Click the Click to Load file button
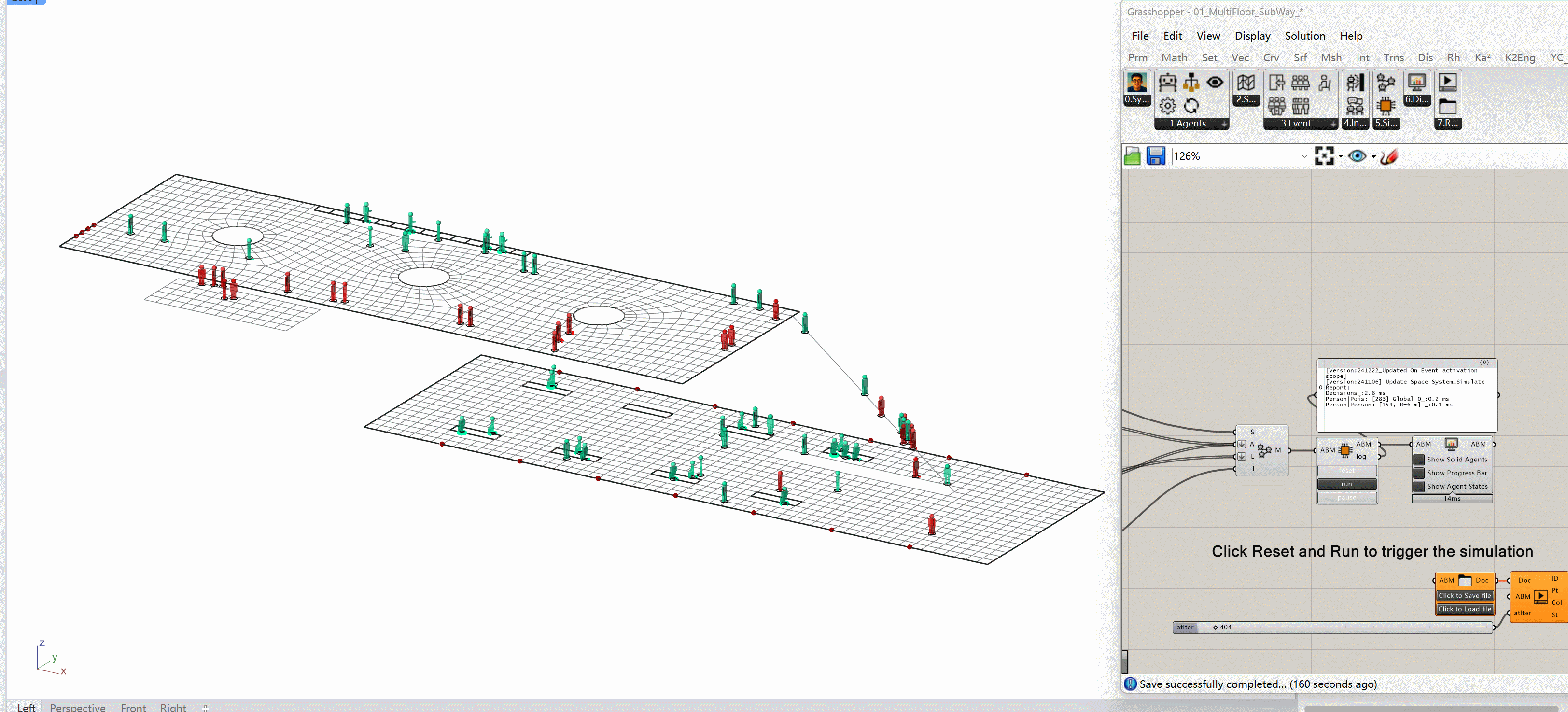The image size is (1568, 712). pyautogui.click(x=1465, y=609)
